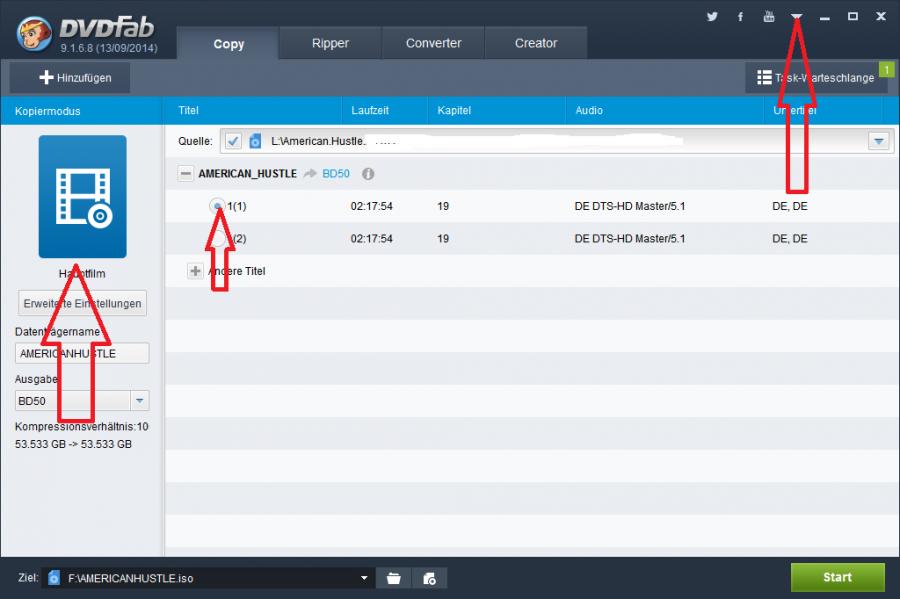Click the Kapitel column header

coord(454,110)
